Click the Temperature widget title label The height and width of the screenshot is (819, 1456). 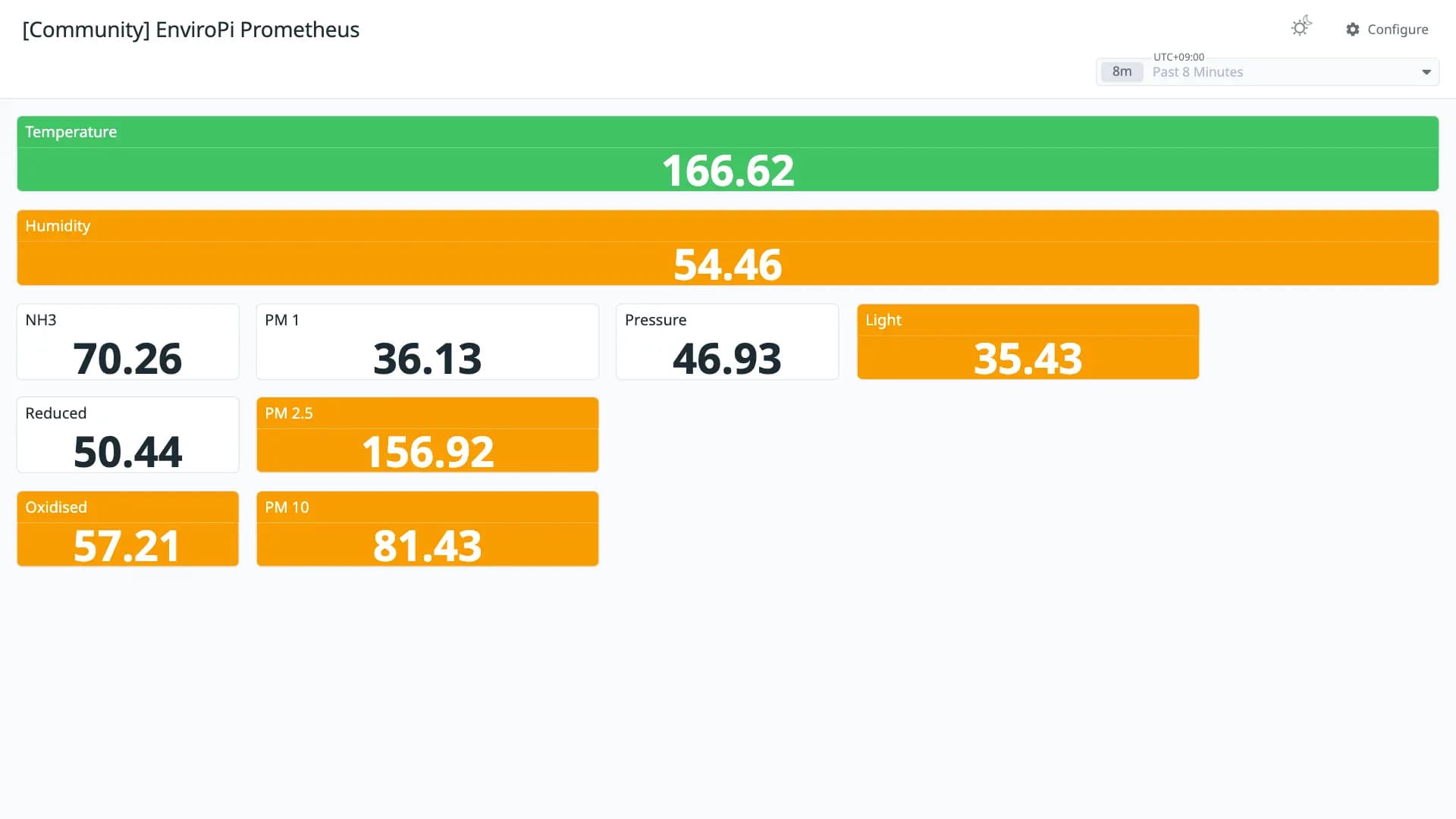pos(71,132)
